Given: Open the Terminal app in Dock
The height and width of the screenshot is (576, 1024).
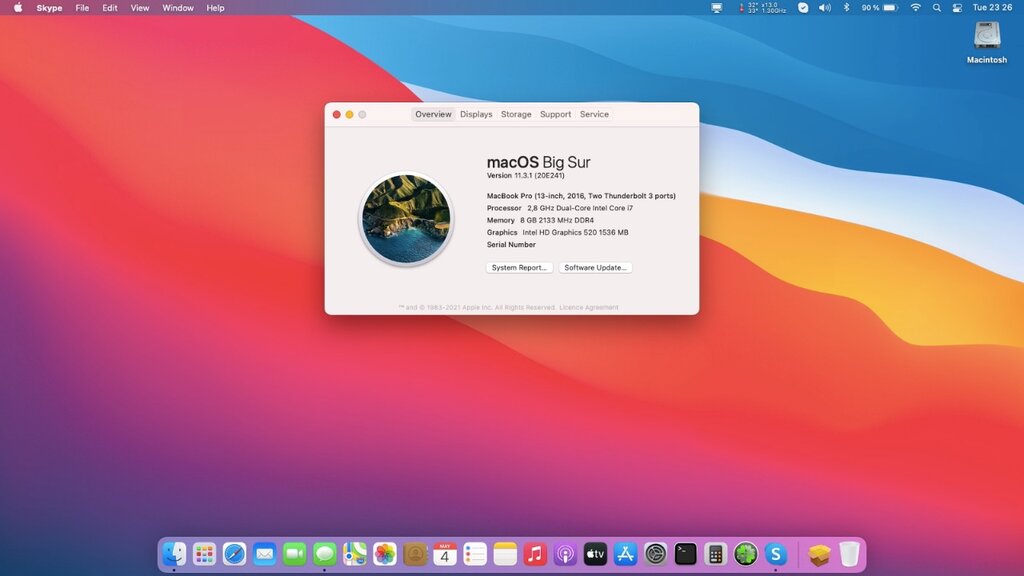Looking at the screenshot, I should coord(685,554).
